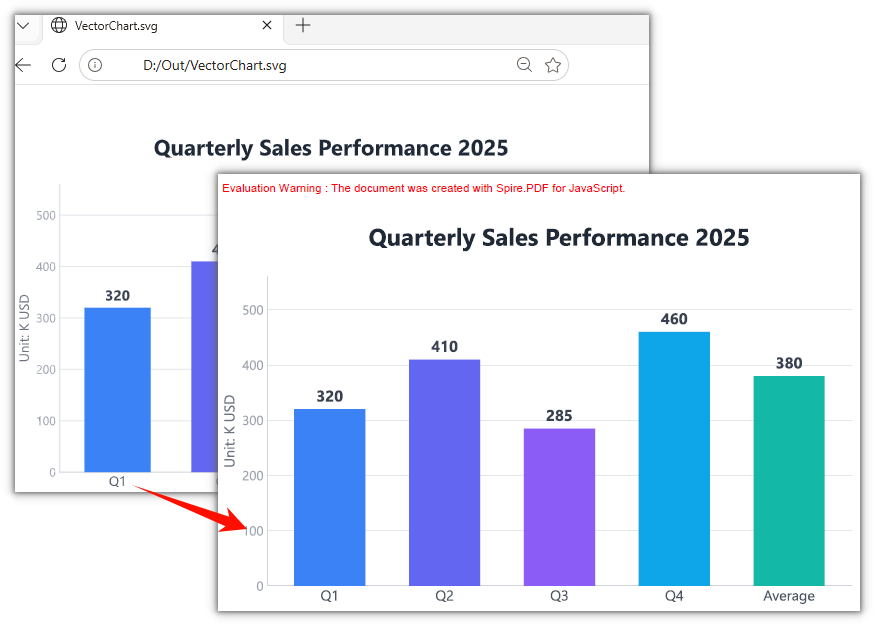Click the 300 axis tick in the PDF chart

pyautogui.click(x=253, y=421)
